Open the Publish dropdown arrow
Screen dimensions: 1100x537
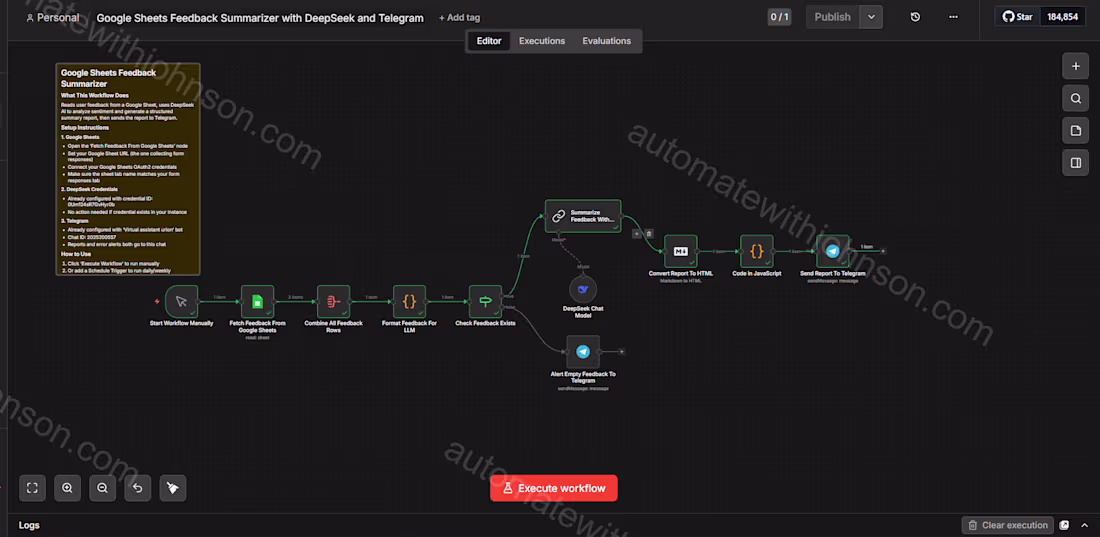871,17
